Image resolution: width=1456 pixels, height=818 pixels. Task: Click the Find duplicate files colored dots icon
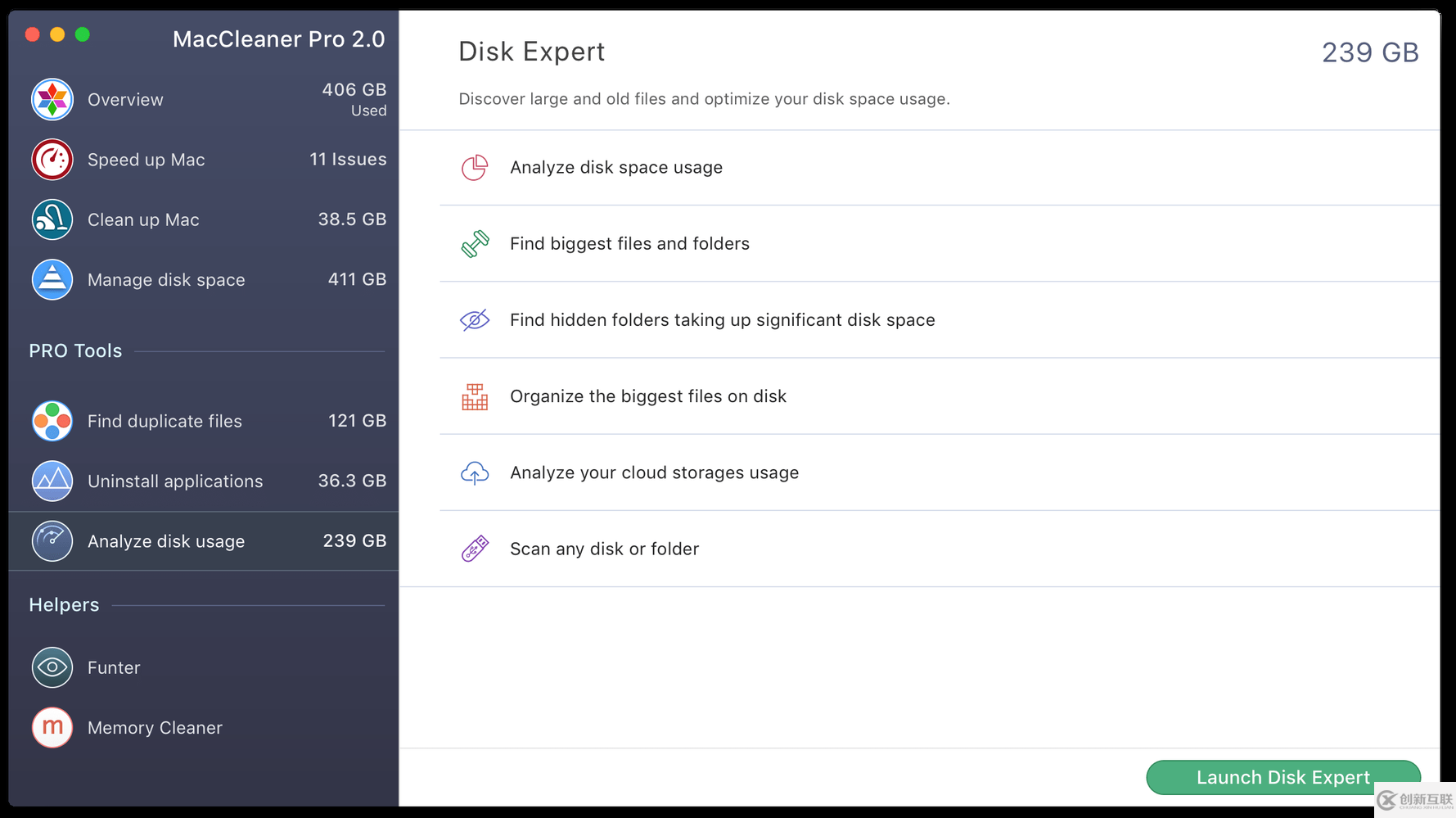point(52,421)
